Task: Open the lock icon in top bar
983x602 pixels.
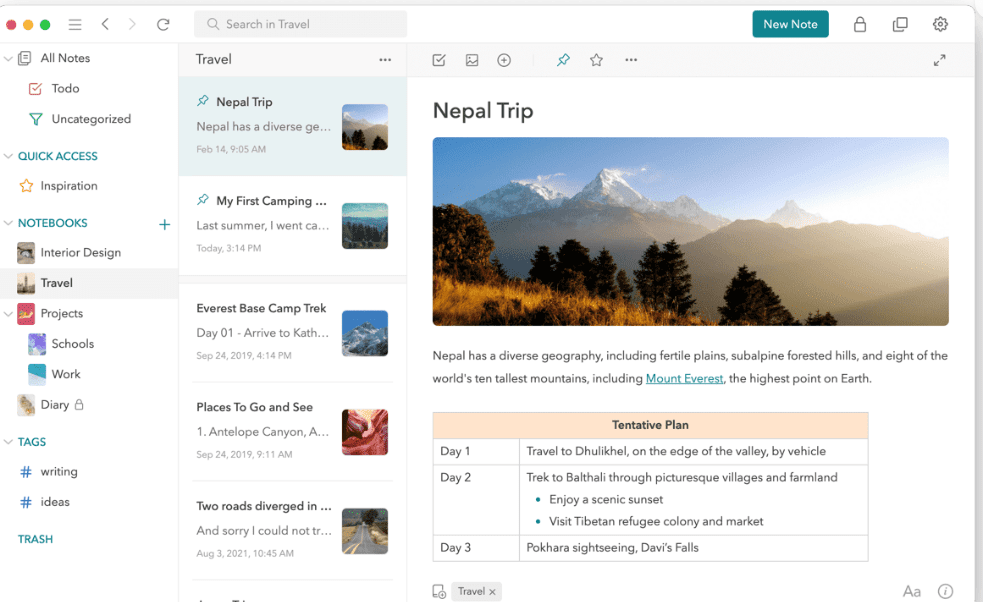Action: [859, 24]
